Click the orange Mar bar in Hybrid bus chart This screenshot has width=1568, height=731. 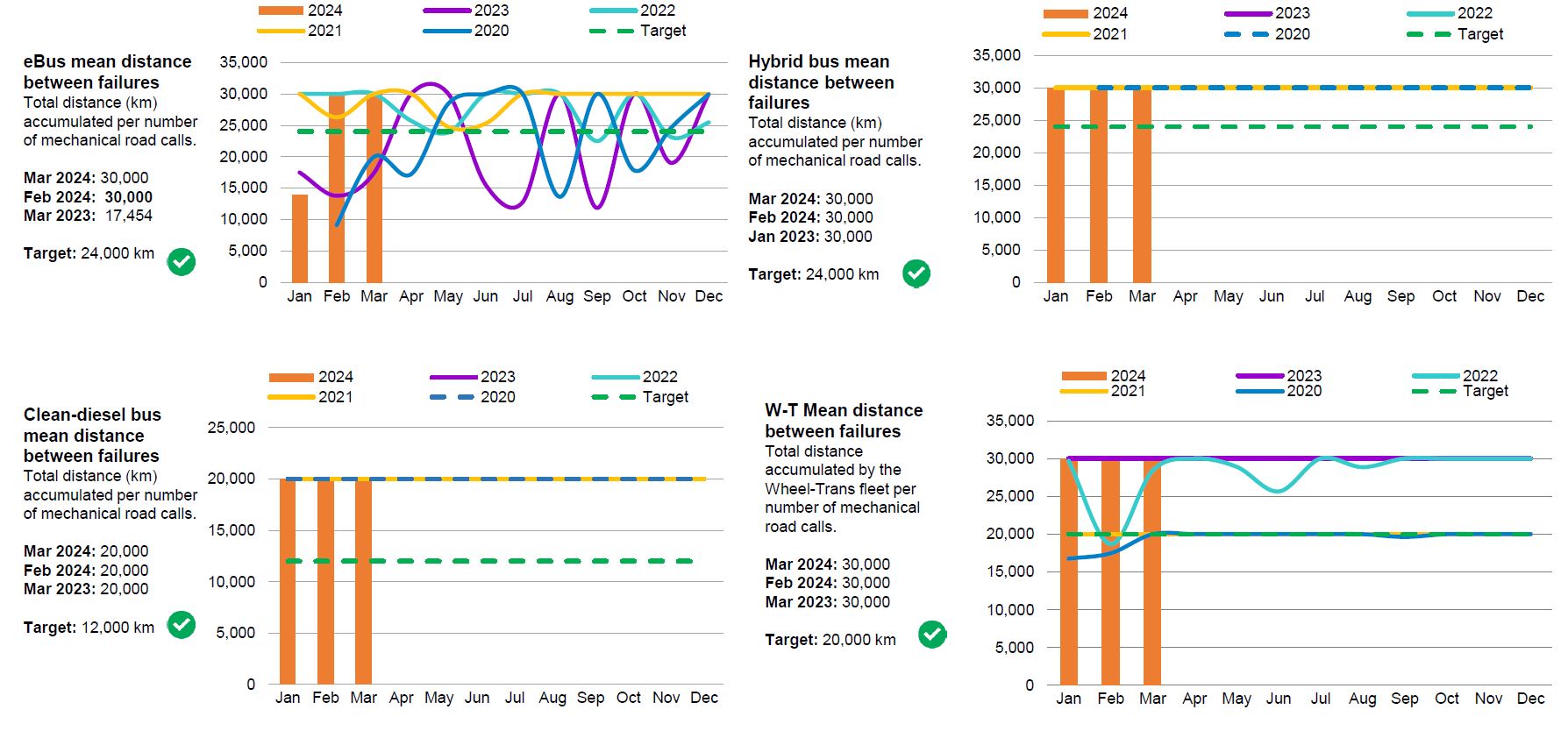(x=1142, y=185)
